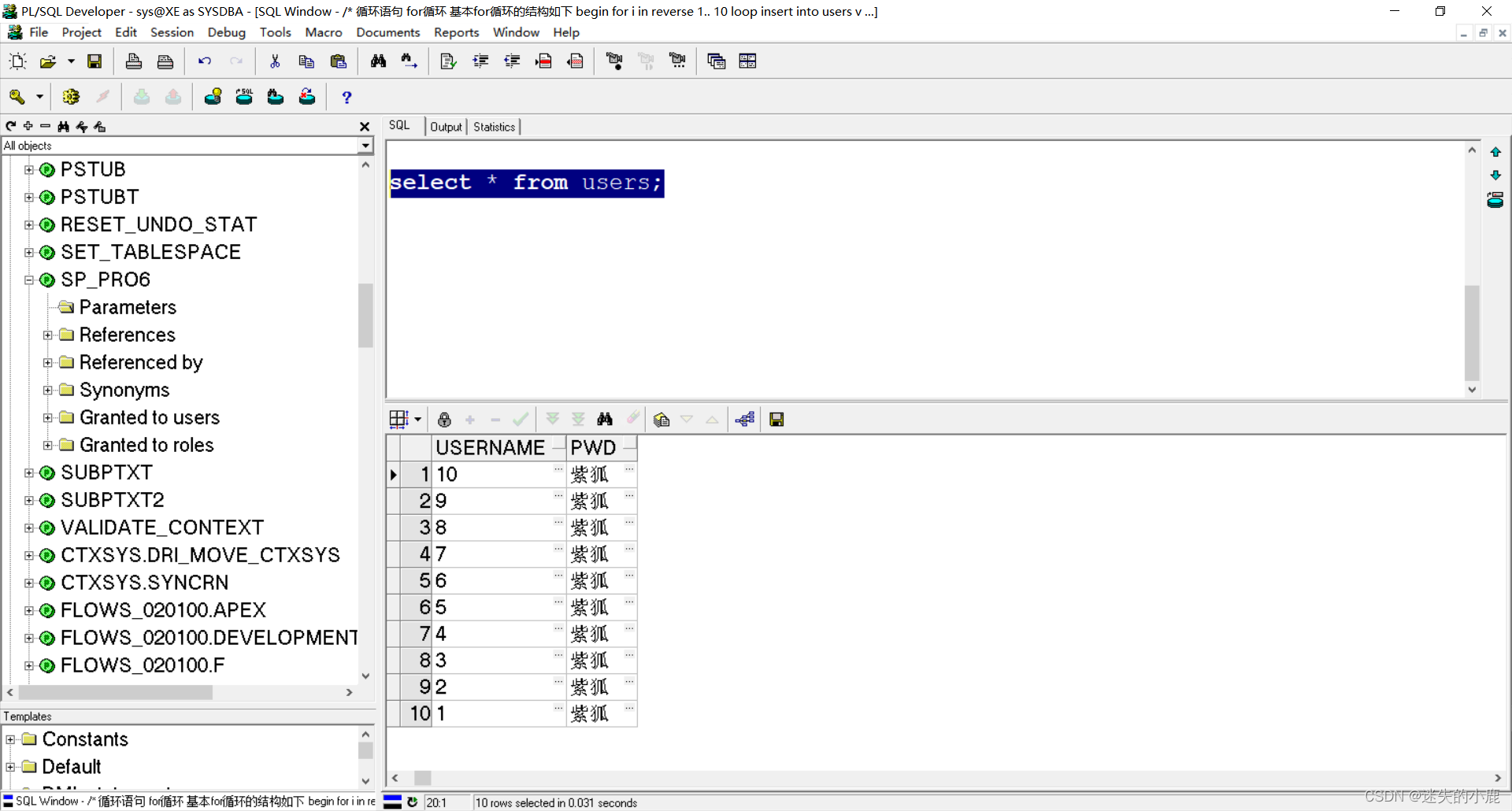Tile windows using the grid toolbar icon
Screen dimensions: 1512x811
click(x=748, y=61)
